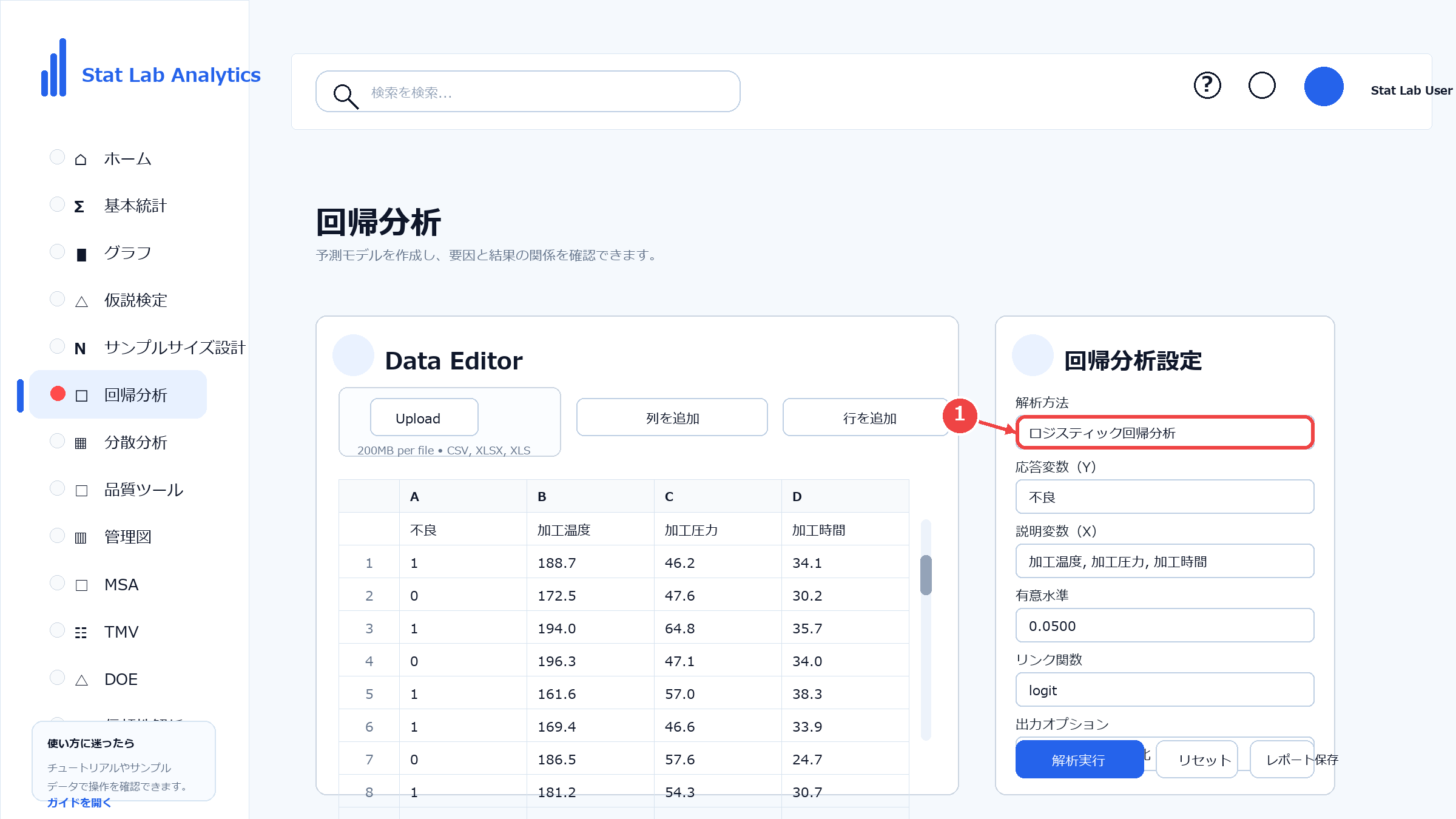Open the ガイドを開く link
Screen dimensions: 1456x819
[79, 802]
